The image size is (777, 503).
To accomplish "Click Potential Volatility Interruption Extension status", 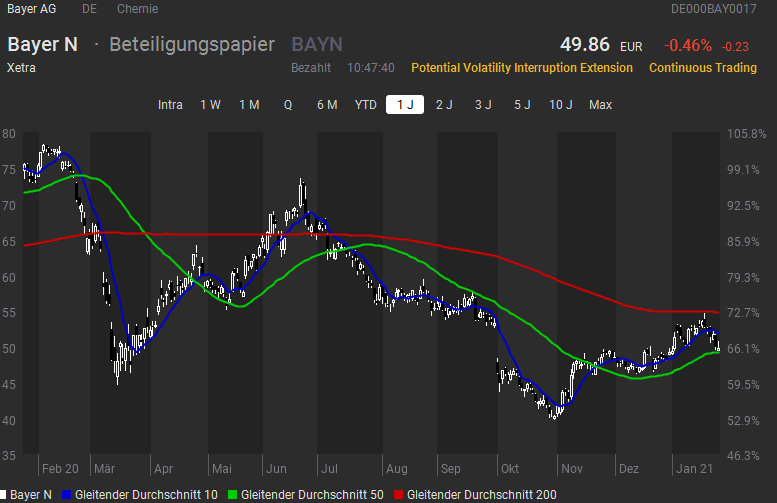I will coord(522,68).
